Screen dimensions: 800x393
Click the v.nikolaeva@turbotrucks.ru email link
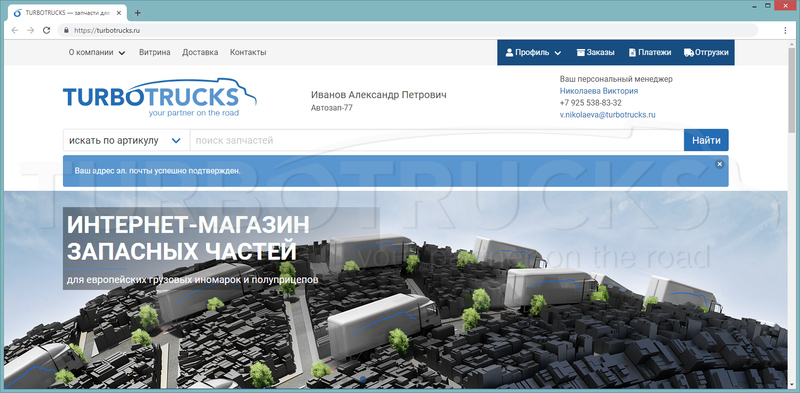tap(608, 115)
